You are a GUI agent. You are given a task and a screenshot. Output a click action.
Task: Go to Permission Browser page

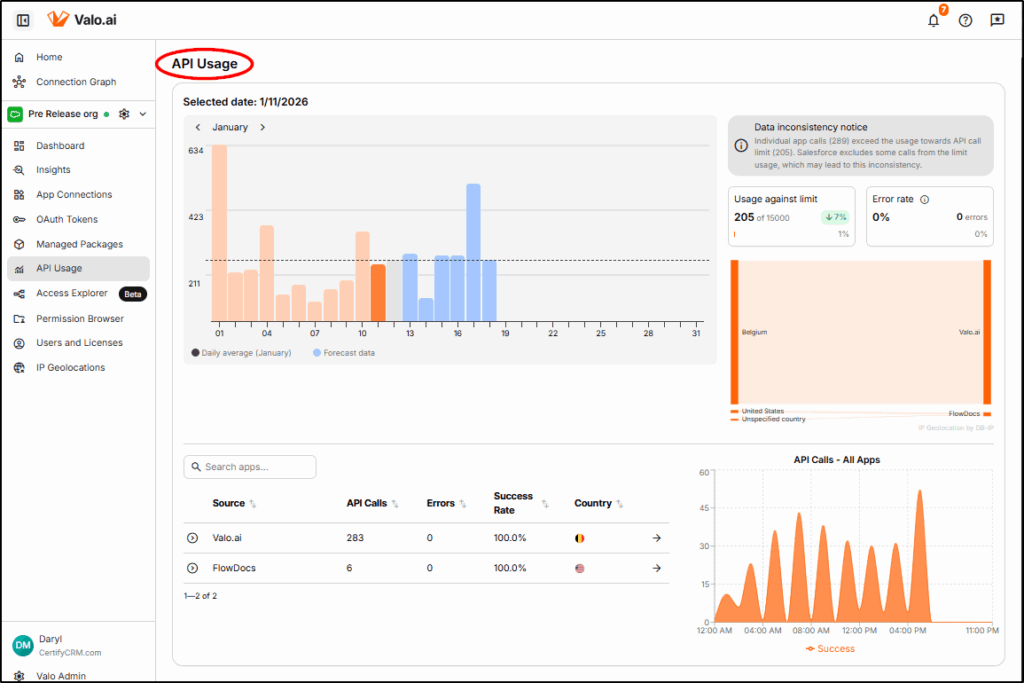coord(80,318)
